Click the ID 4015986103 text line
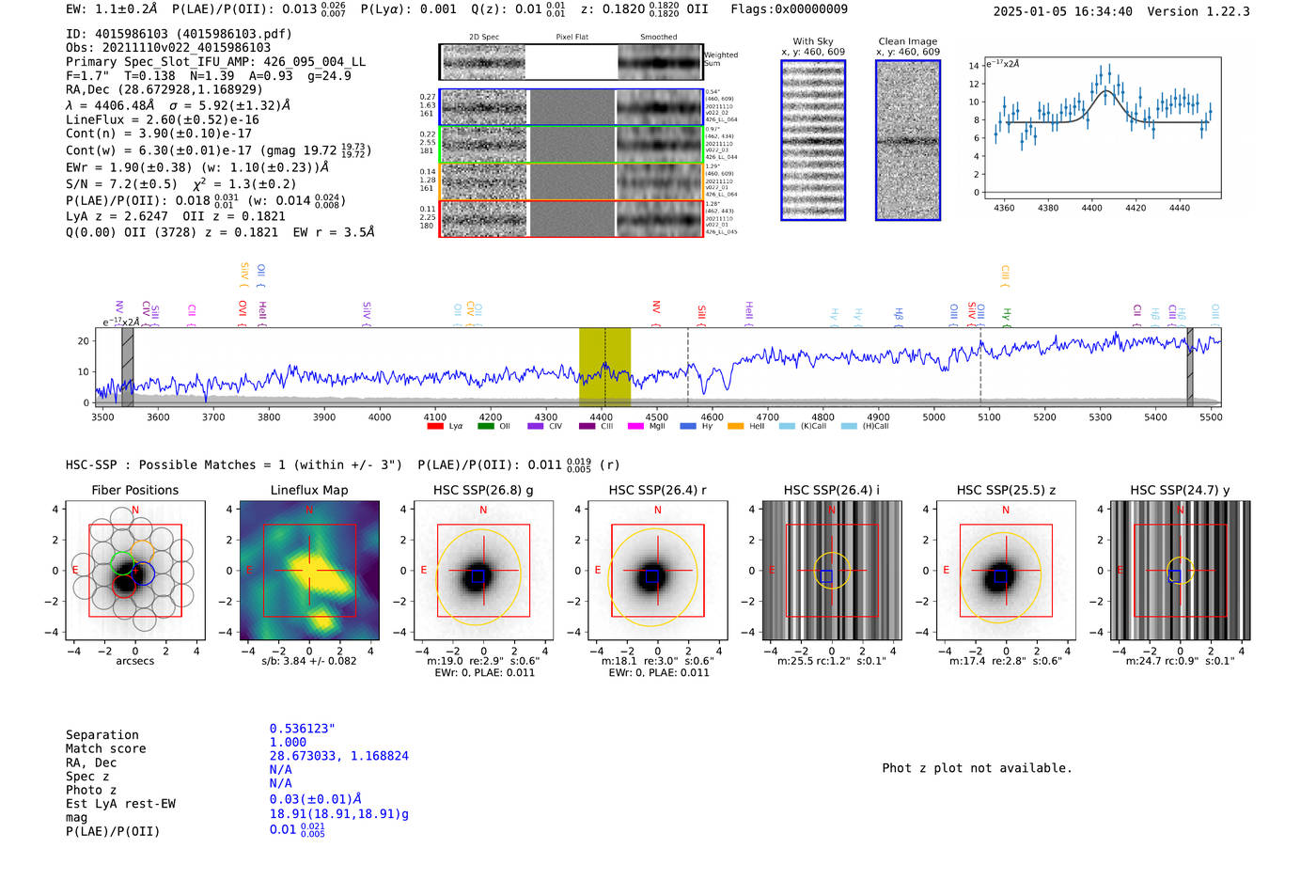The width and height of the screenshot is (1316, 896). point(179,34)
